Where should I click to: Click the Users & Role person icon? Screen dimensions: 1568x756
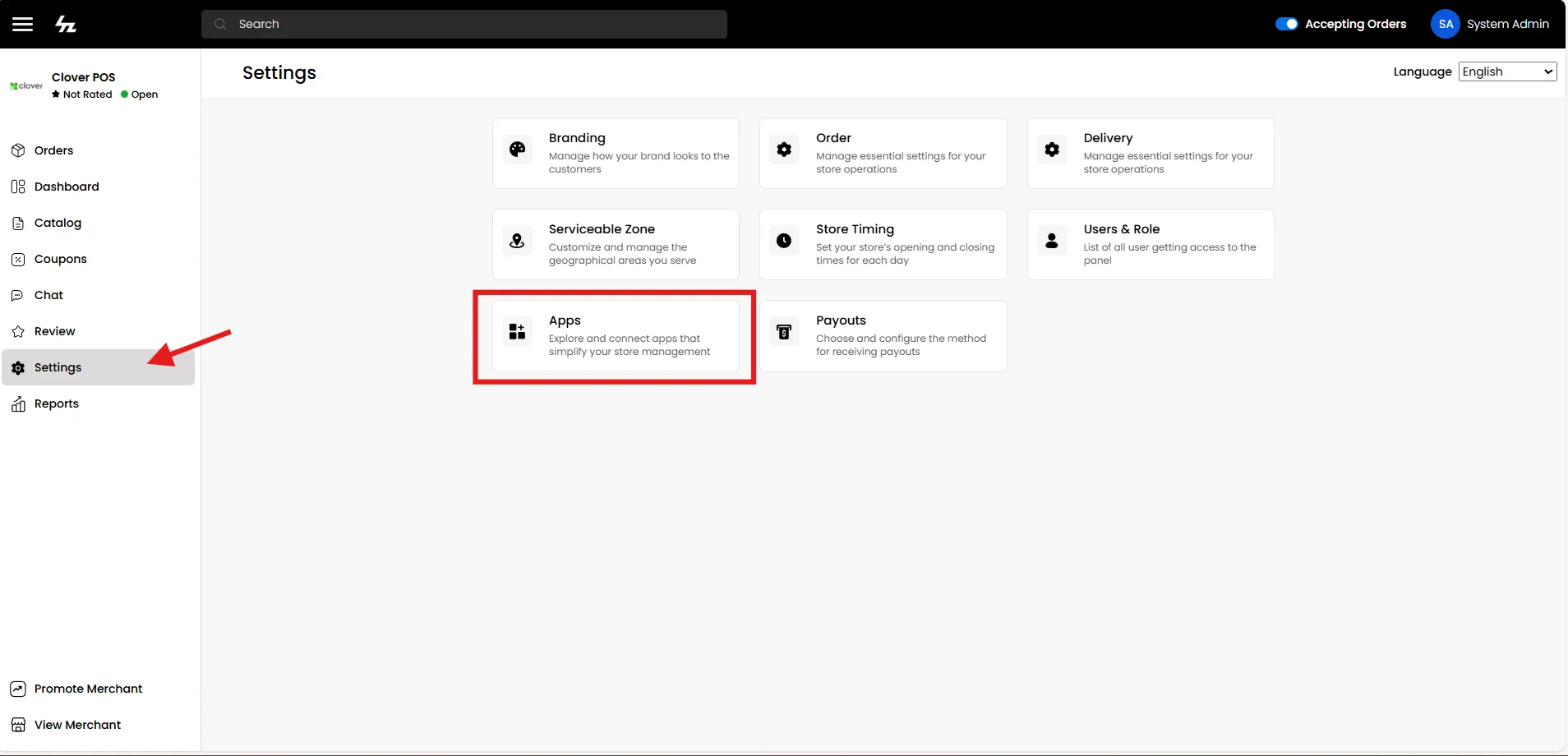click(1052, 241)
